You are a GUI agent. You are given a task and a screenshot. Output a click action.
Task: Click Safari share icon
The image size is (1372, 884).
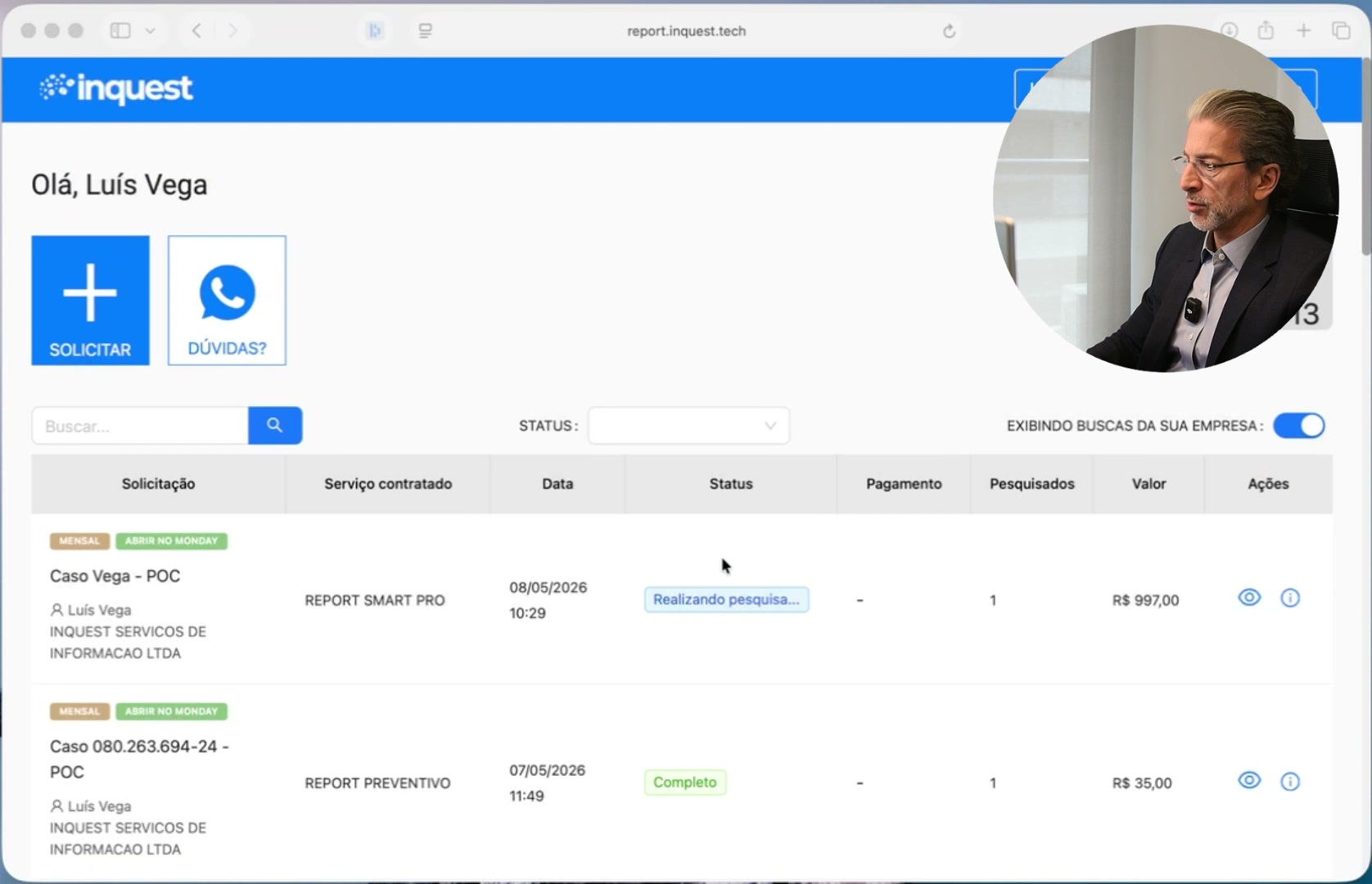[1266, 30]
